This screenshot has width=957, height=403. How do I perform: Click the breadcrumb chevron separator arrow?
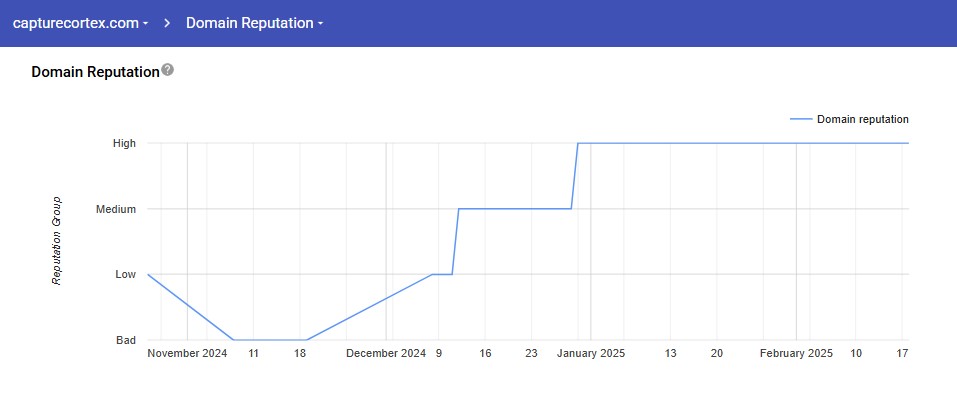(167, 22)
